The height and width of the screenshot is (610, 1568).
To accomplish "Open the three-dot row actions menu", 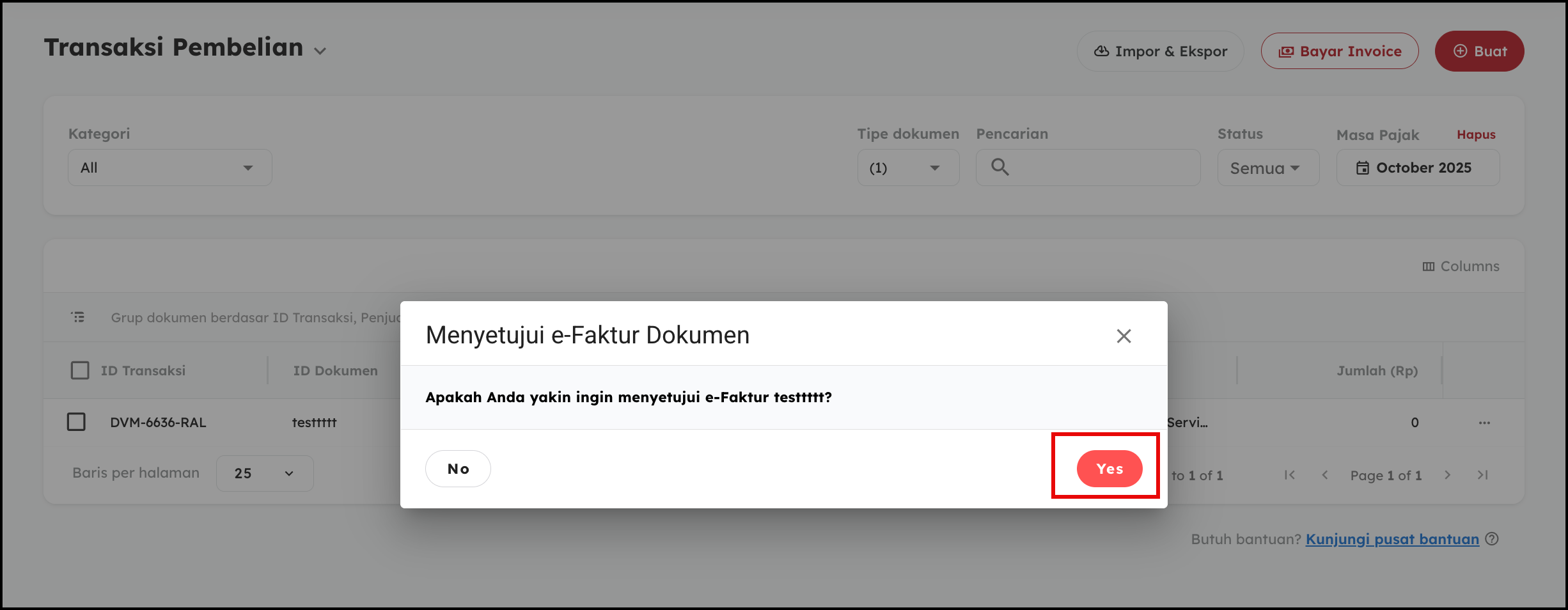I will coord(1484,423).
